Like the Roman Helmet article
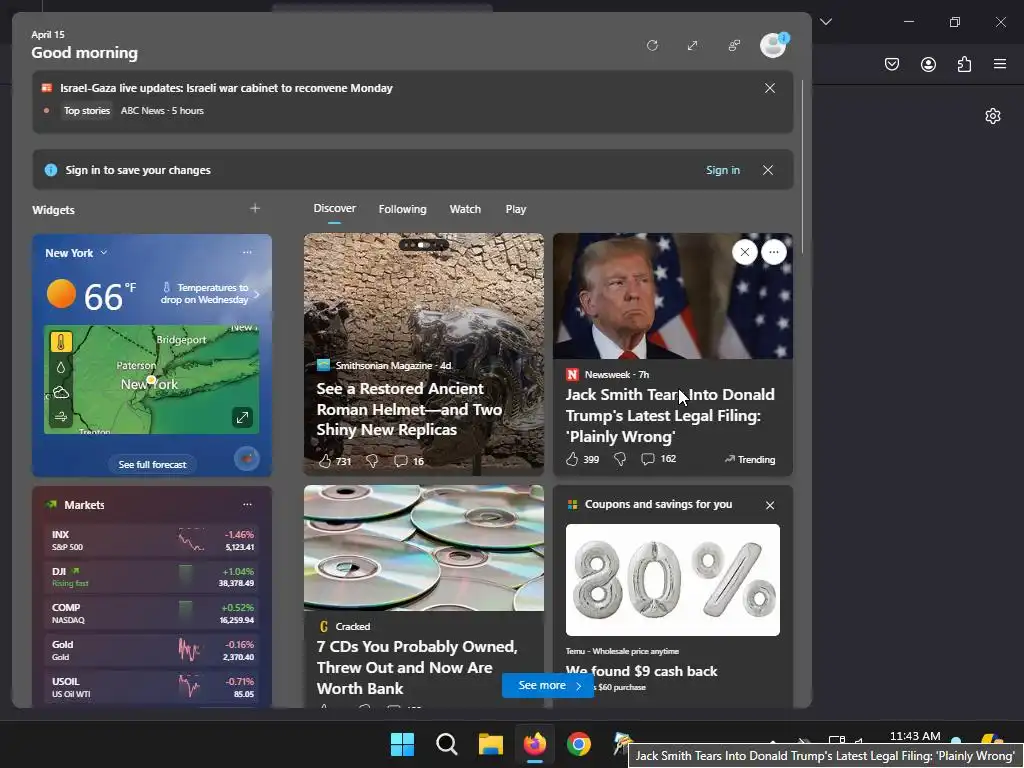This screenshot has height=768, width=1024. click(325, 461)
